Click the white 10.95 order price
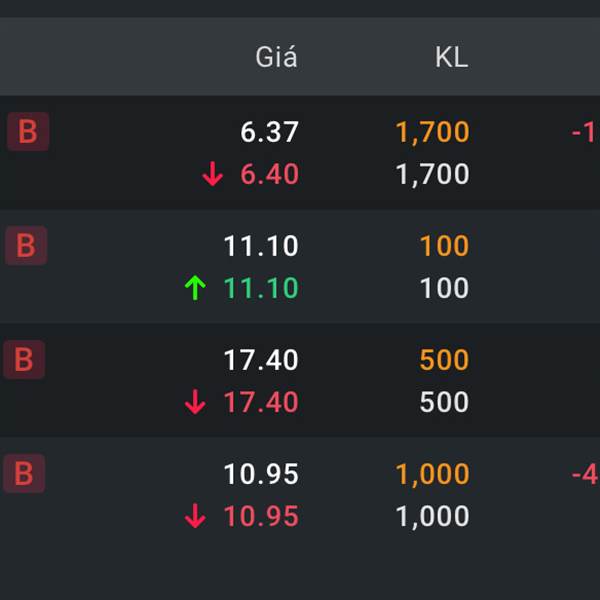This screenshot has width=600, height=600. click(261, 474)
